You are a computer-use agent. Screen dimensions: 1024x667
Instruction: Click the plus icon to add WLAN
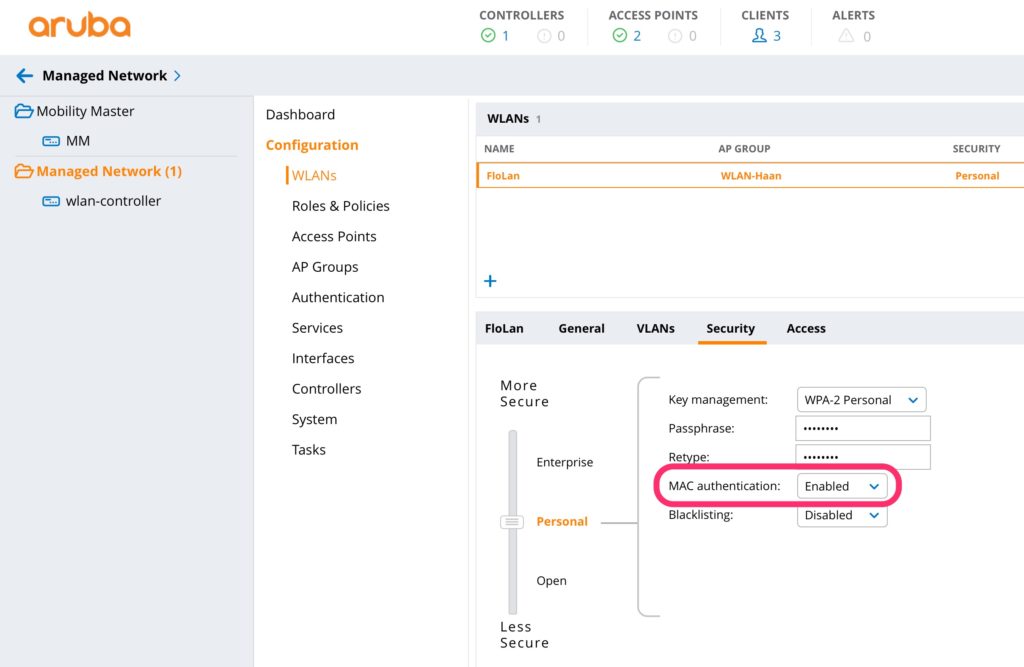coord(490,281)
